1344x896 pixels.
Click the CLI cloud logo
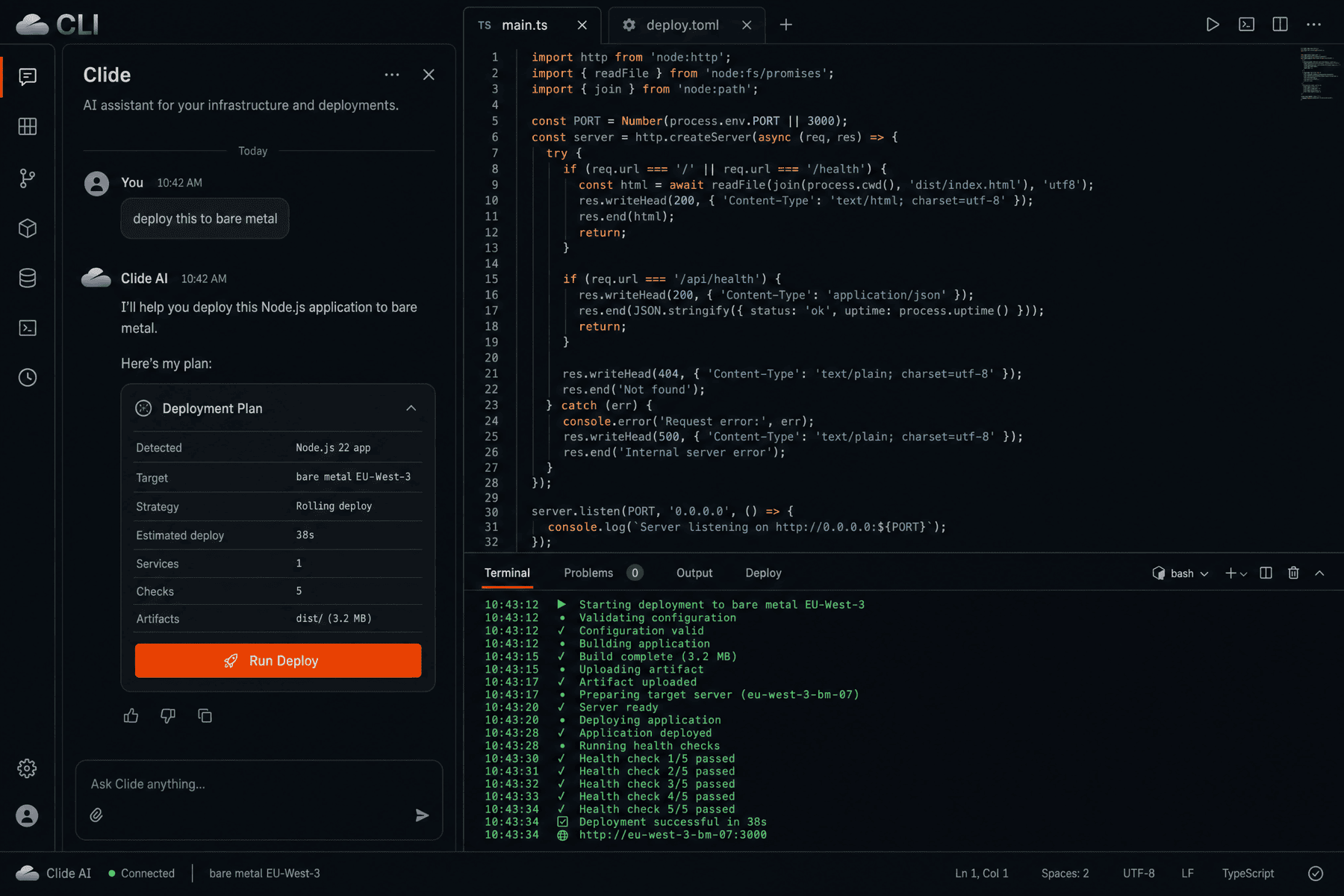(57, 25)
